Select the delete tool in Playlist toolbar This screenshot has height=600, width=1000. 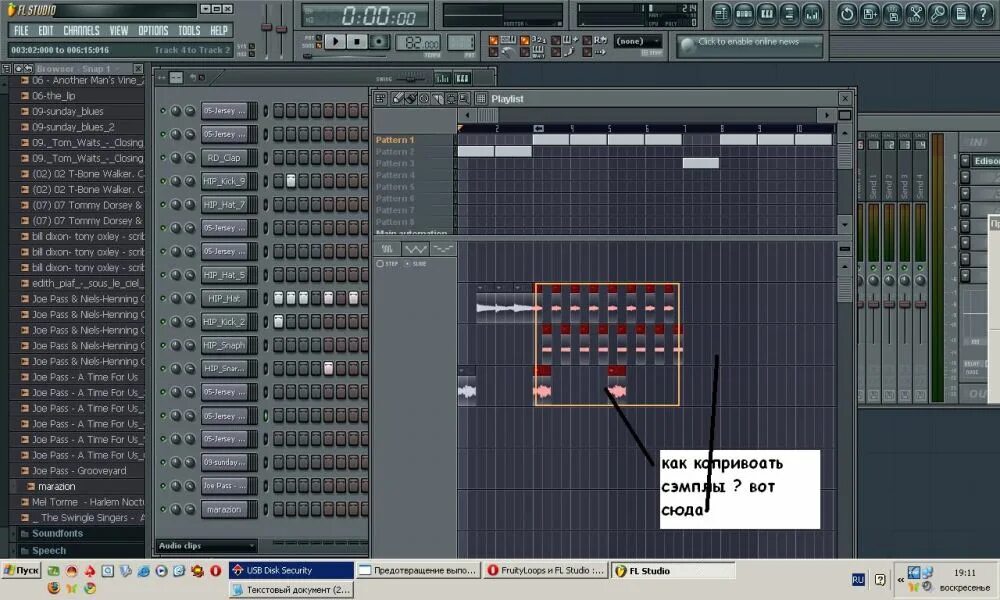point(424,98)
